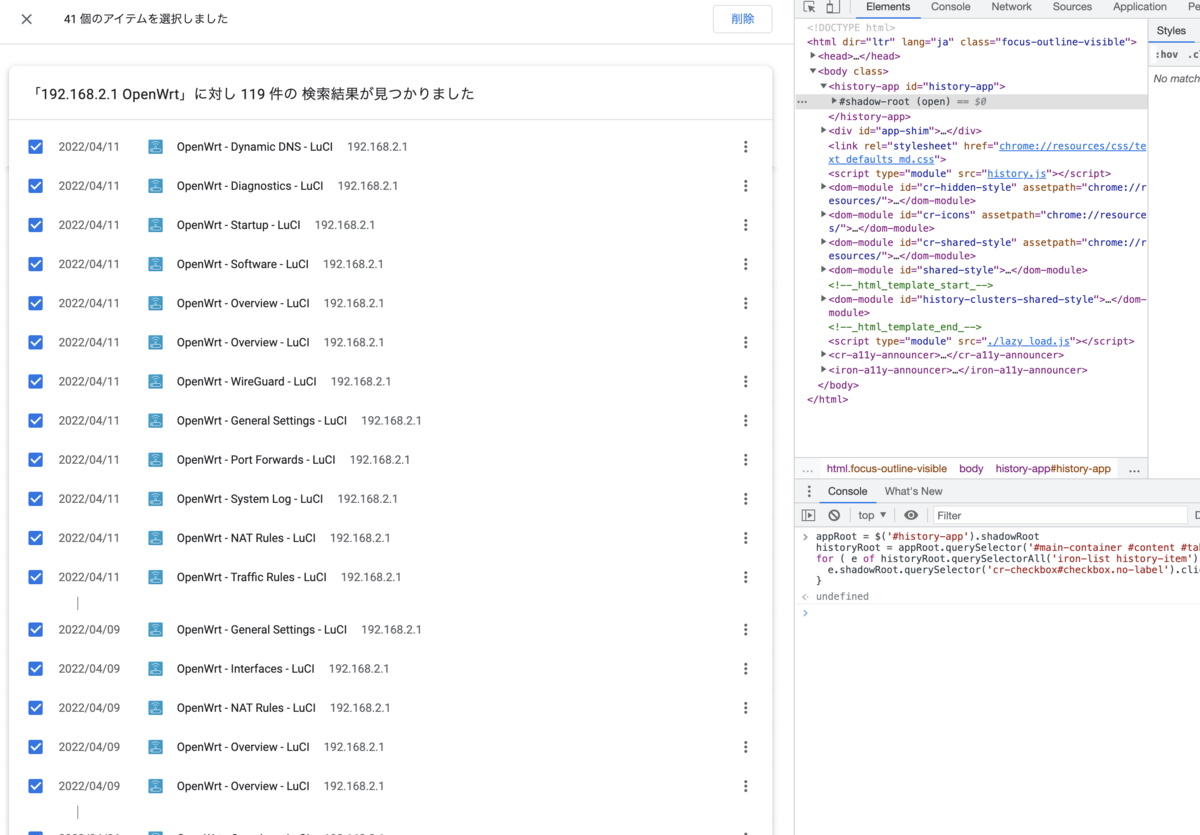Click the favicon of Diagnostics entry
Image resolution: width=1200 pixels, height=835 pixels.
click(156, 186)
